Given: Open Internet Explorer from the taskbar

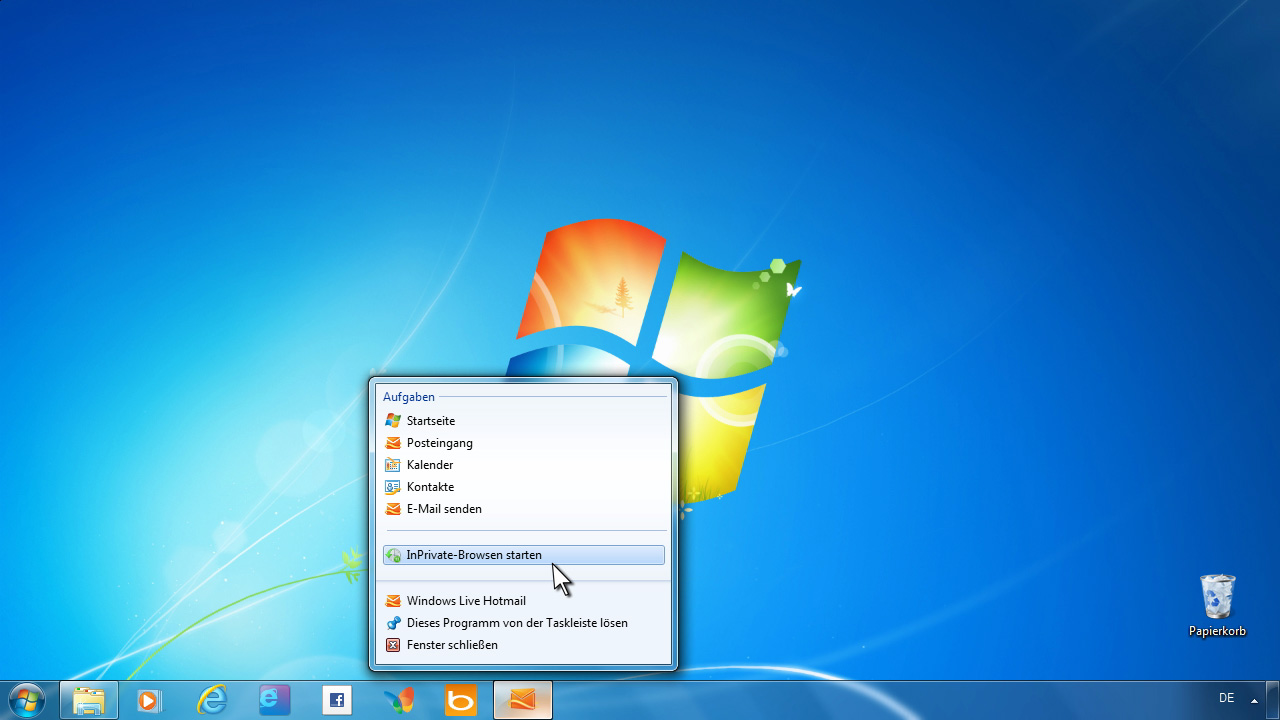Looking at the screenshot, I should tap(212, 700).
